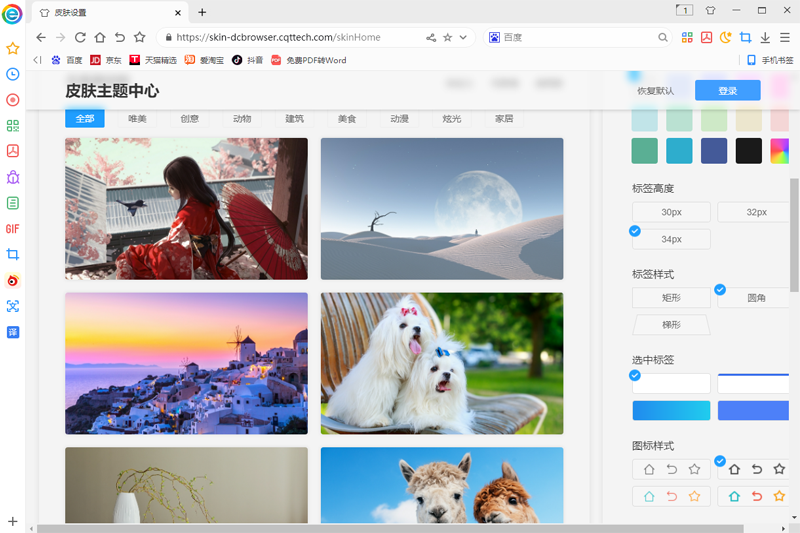Open the GIF tool in sidebar
Image resolution: width=800 pixels, height=533 pixels.
(12, 229)
